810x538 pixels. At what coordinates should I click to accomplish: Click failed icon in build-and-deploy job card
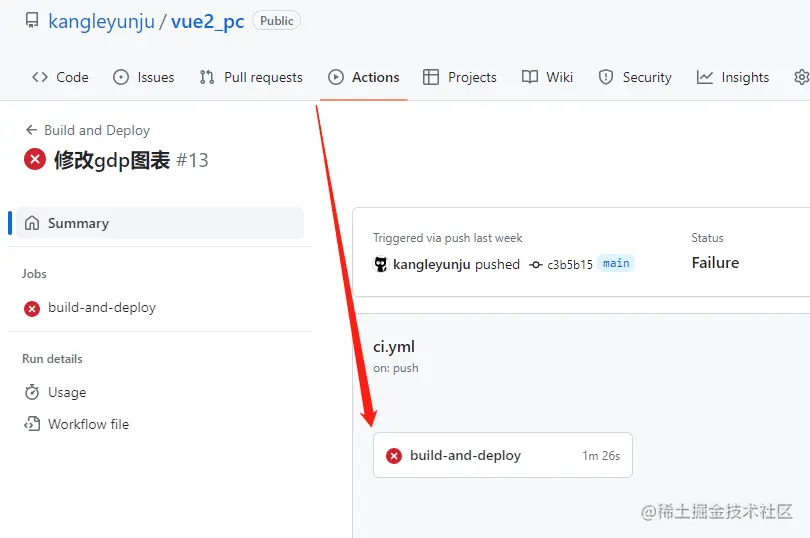click(x=394, y=456)
